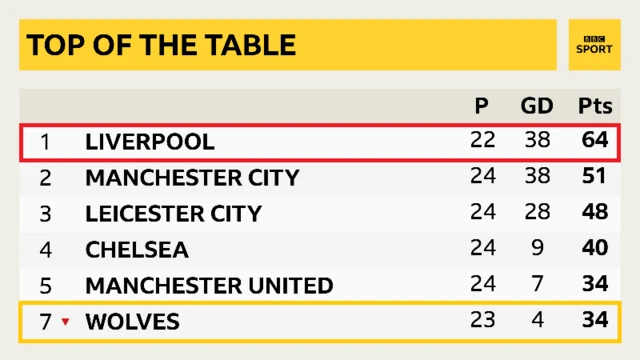640x360 pixels.
Task: Click the BBC Sport logo
Action: [x=594, y=44]
